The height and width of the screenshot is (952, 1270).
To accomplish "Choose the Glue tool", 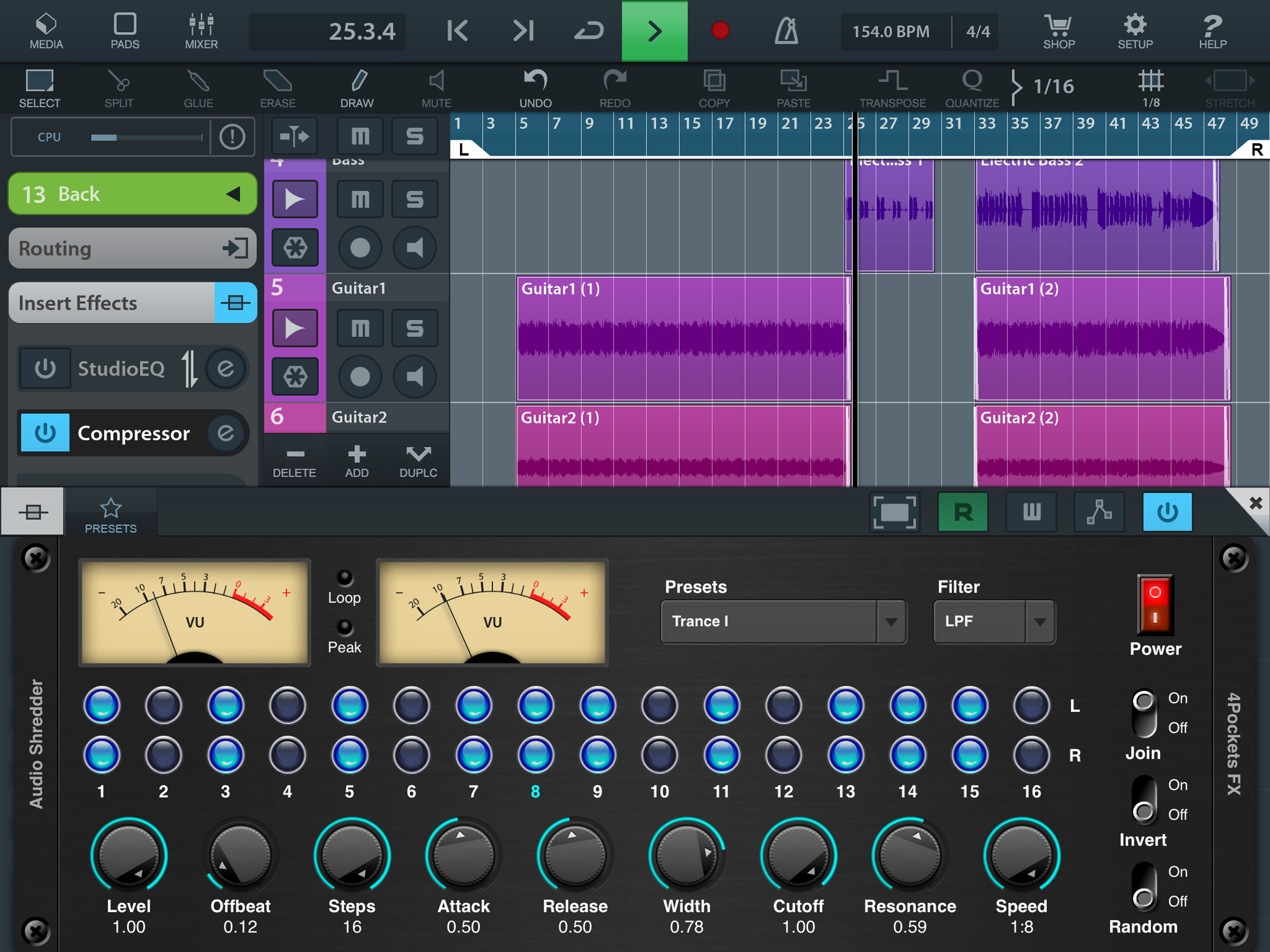I will [198, 88].
